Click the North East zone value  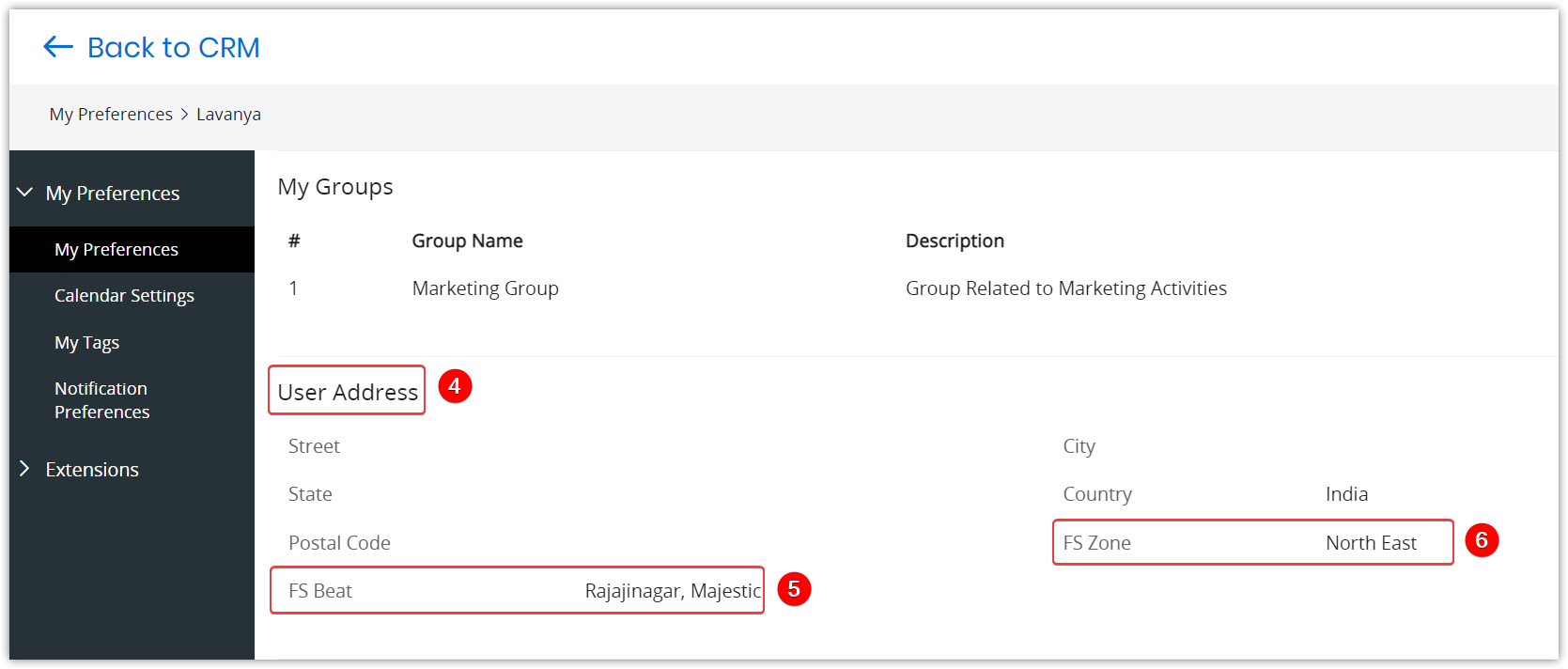click(1371, 543)
